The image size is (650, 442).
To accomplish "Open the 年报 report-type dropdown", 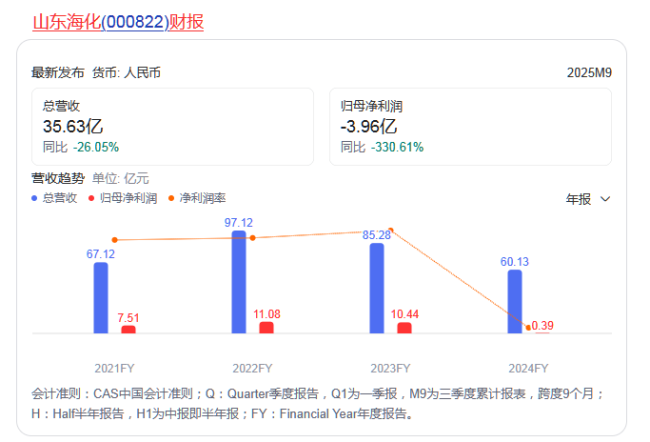I will click(588, 199).
